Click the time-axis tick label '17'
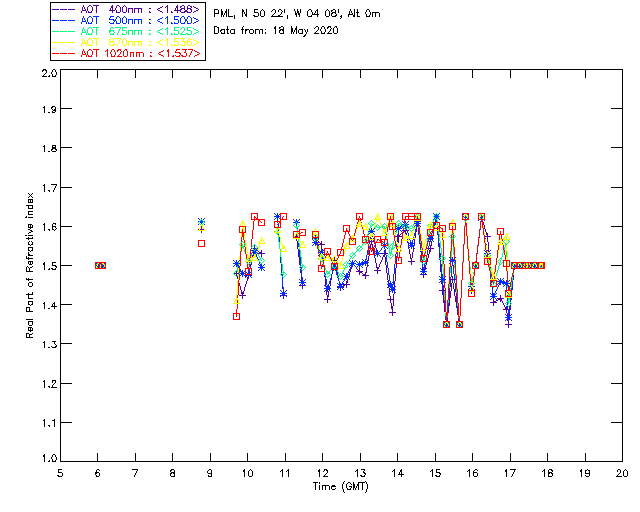Screen dimensions: 640x512 click(510, 473)
